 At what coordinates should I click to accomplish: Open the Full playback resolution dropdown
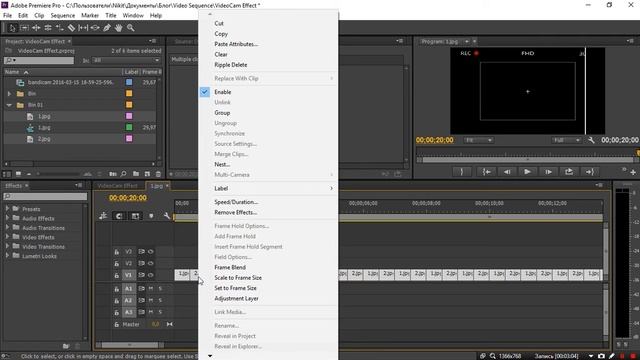566,140
